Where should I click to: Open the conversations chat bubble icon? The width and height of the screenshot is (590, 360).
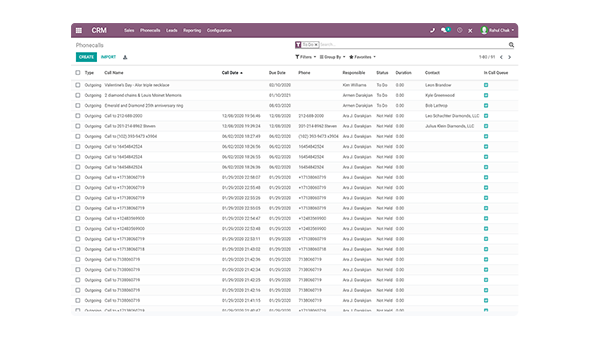444,30
